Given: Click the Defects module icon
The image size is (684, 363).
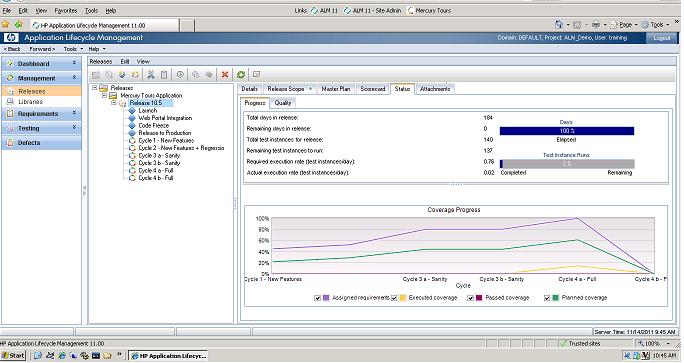Looking at the screenshot, I should (10, 143).
